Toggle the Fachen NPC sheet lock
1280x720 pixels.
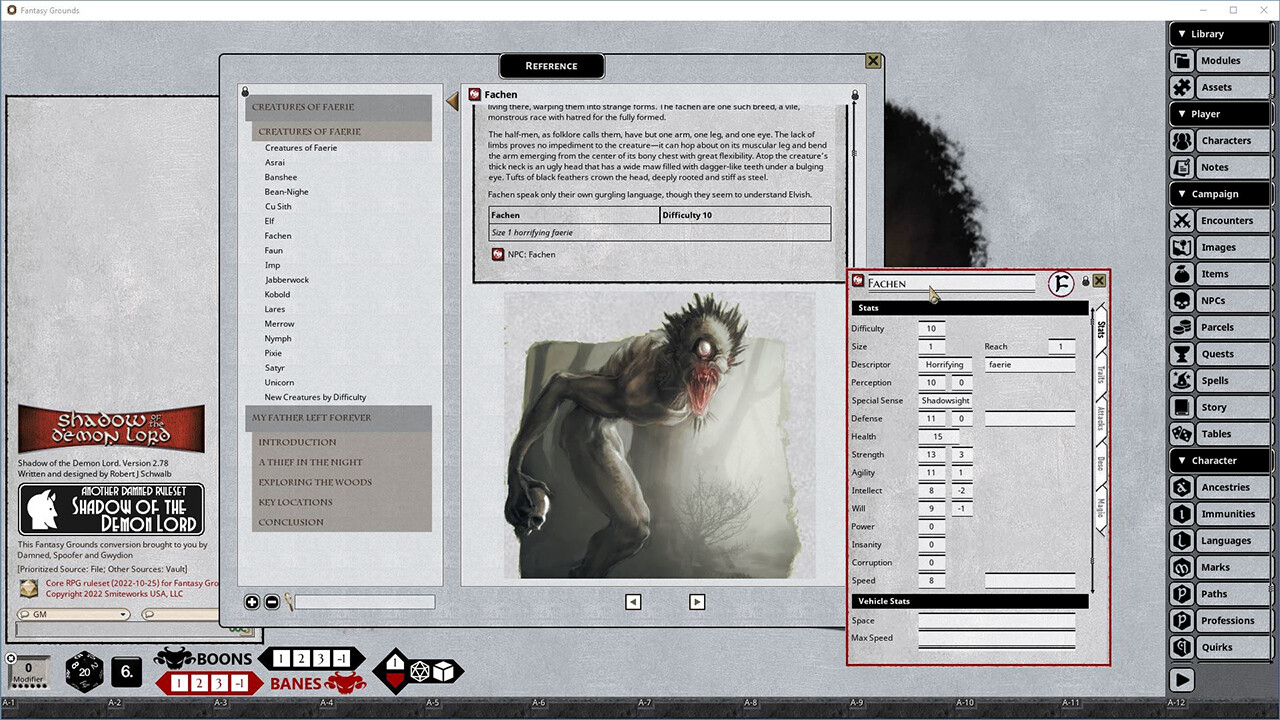coord(1085,282)
